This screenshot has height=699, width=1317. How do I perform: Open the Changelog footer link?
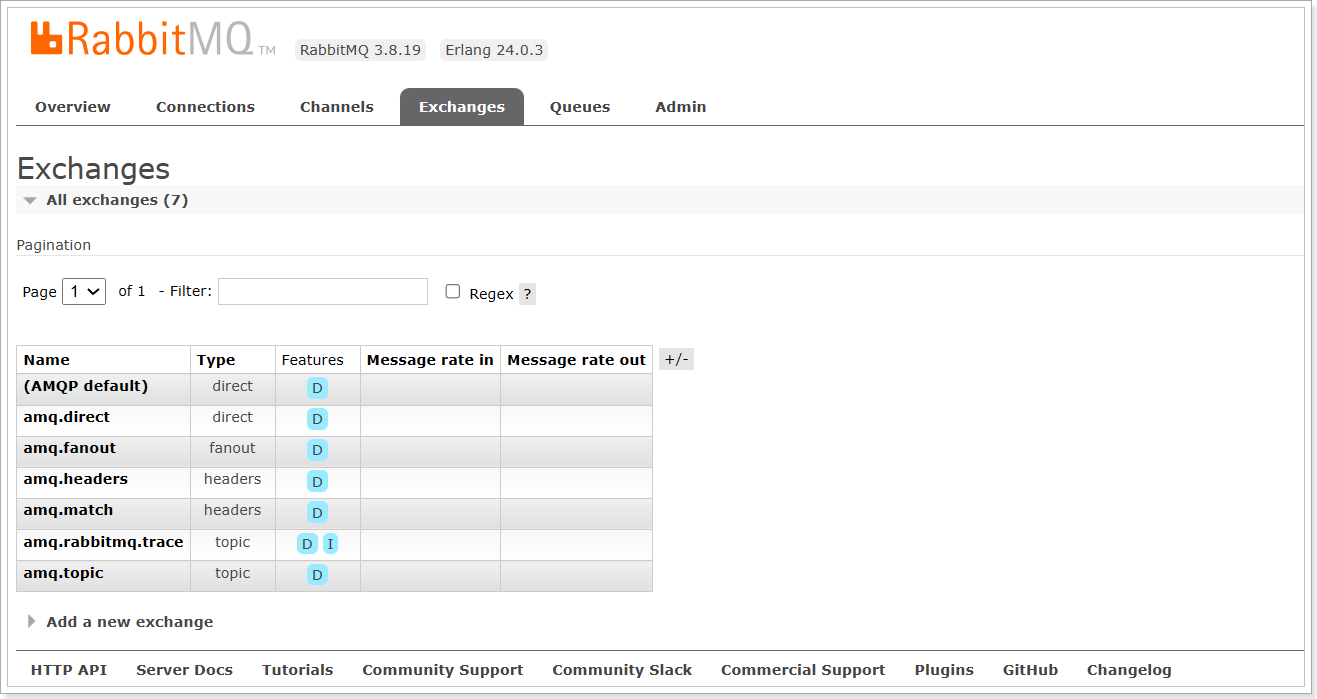tap(1129, 670)
